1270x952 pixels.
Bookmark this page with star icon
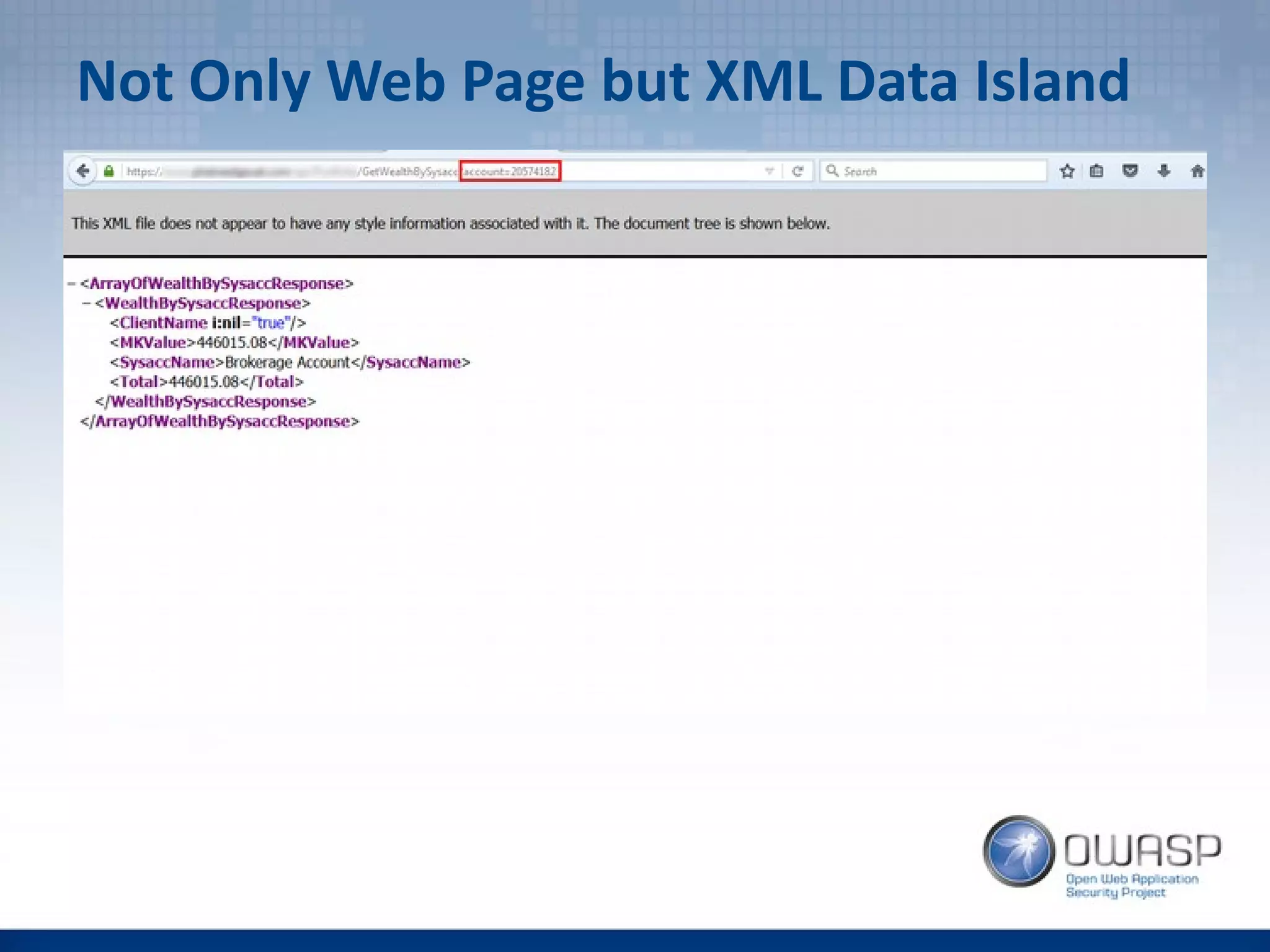point(1067,172)
